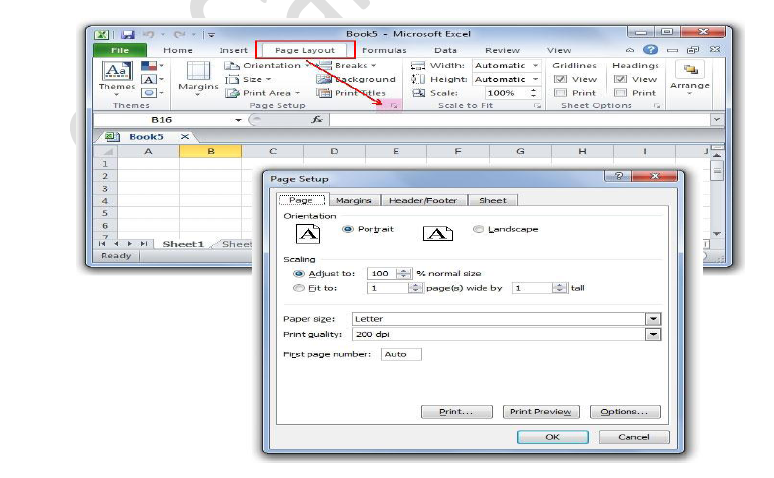
Task: Click the Background icon in Page Setup
Action: pyautogui.click(x=324, y=79)
